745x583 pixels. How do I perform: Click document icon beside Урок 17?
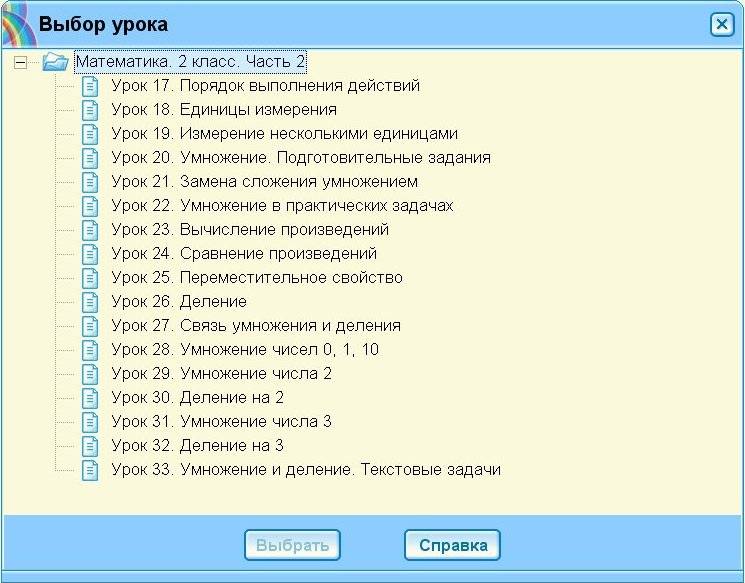tap(90, 86)
